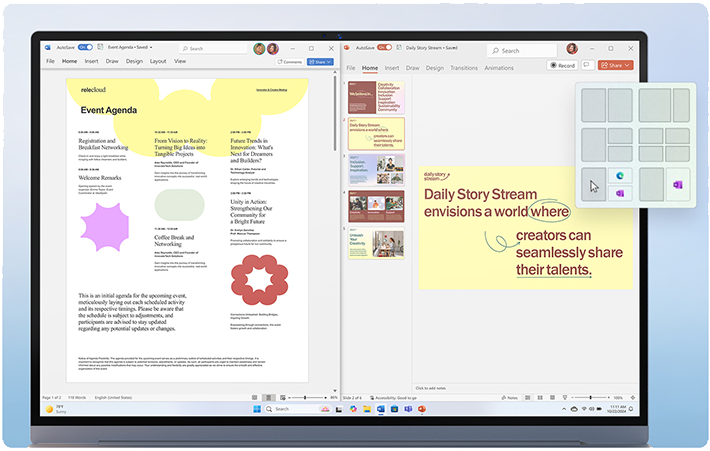710x451 pixels.
Task: Open the Layout tab in Word
Action: click(x=158, y=61)
